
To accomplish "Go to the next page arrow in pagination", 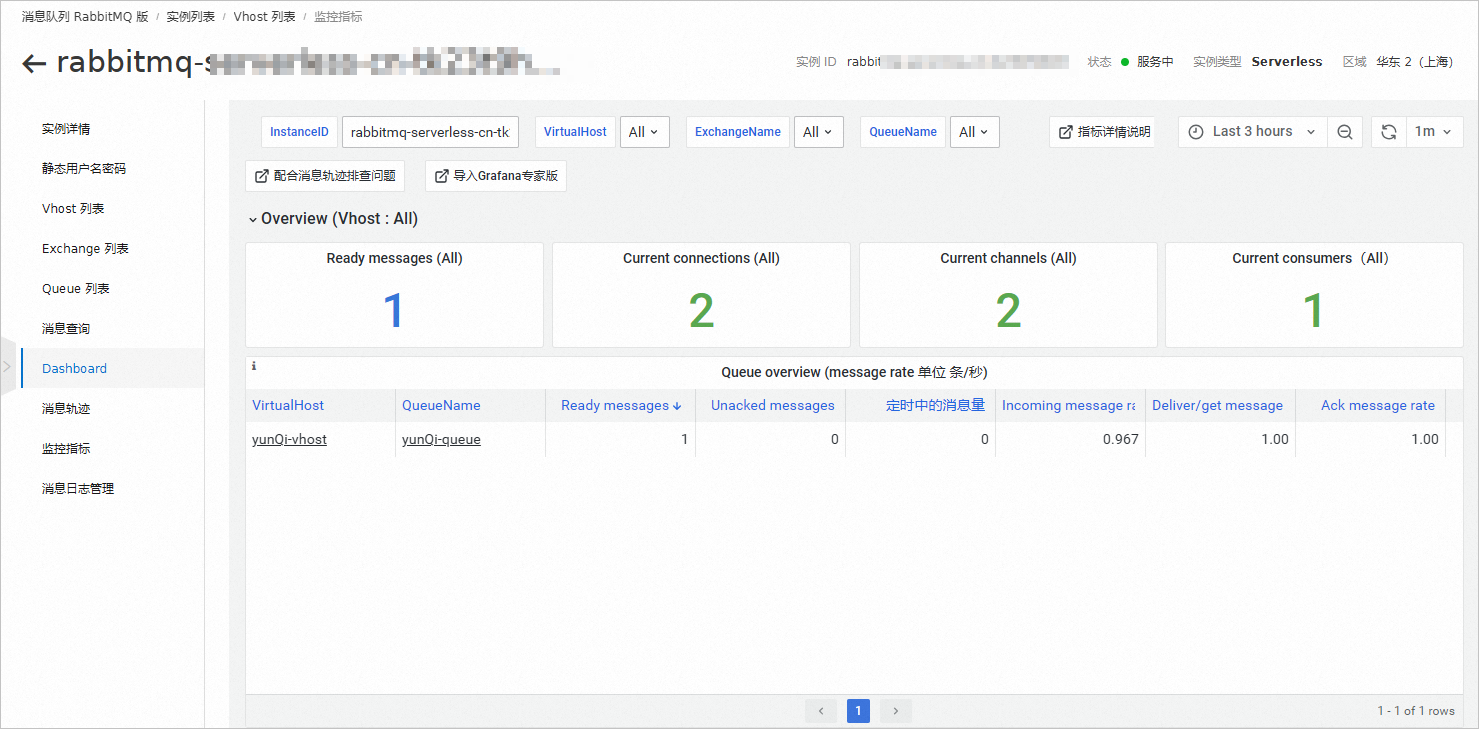I will (x=896, y=711).
